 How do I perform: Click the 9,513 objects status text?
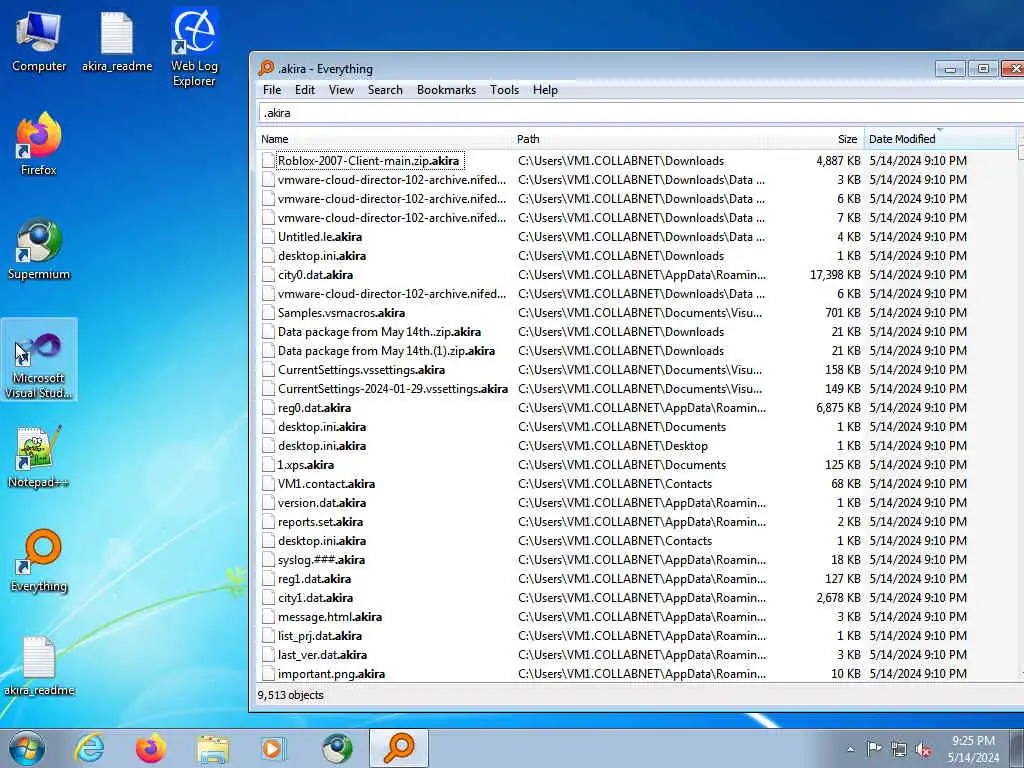click(x=290, y=695)
